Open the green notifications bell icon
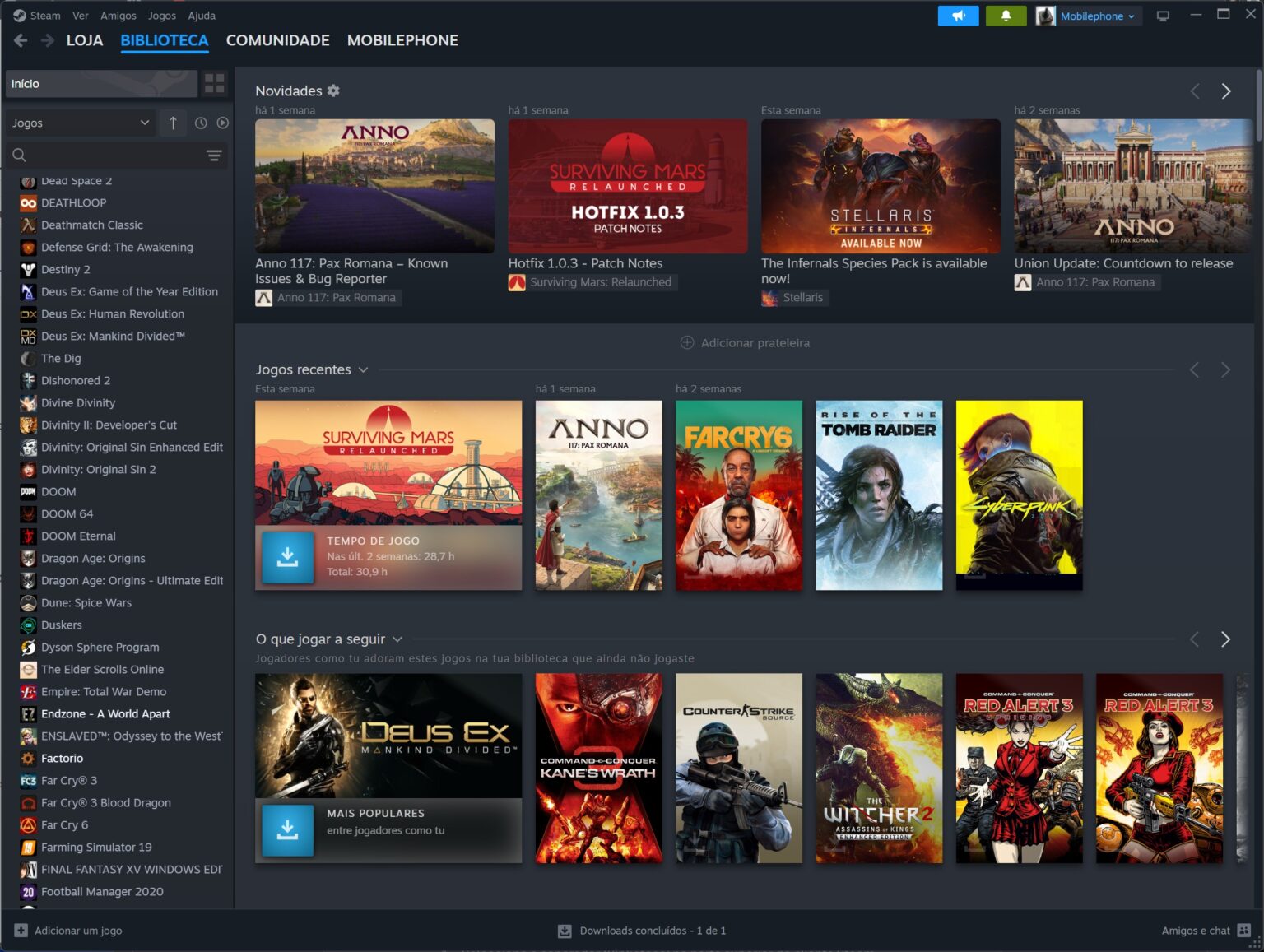This screenshot has width=1264, height=952. [1006, 16]
